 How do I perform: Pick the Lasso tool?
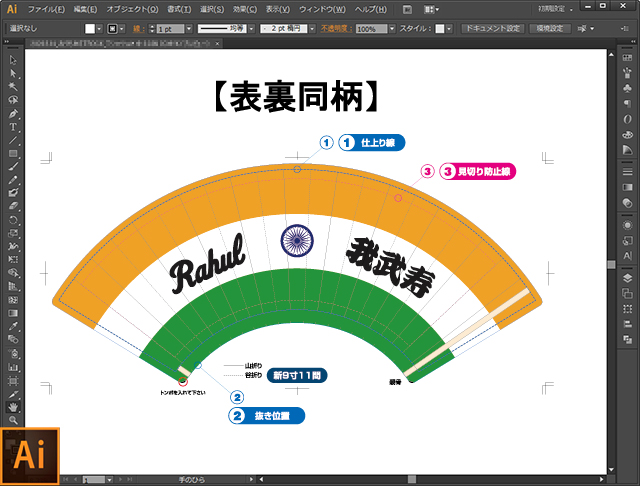click(x=13, y=100)
